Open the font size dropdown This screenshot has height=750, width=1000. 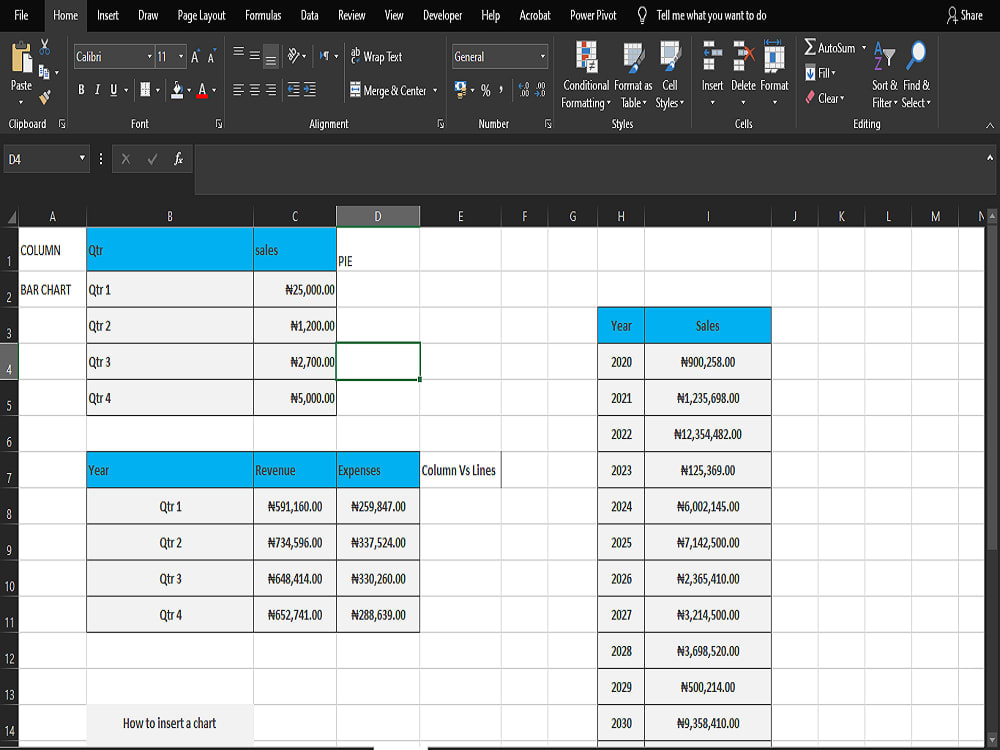(181, 57)
